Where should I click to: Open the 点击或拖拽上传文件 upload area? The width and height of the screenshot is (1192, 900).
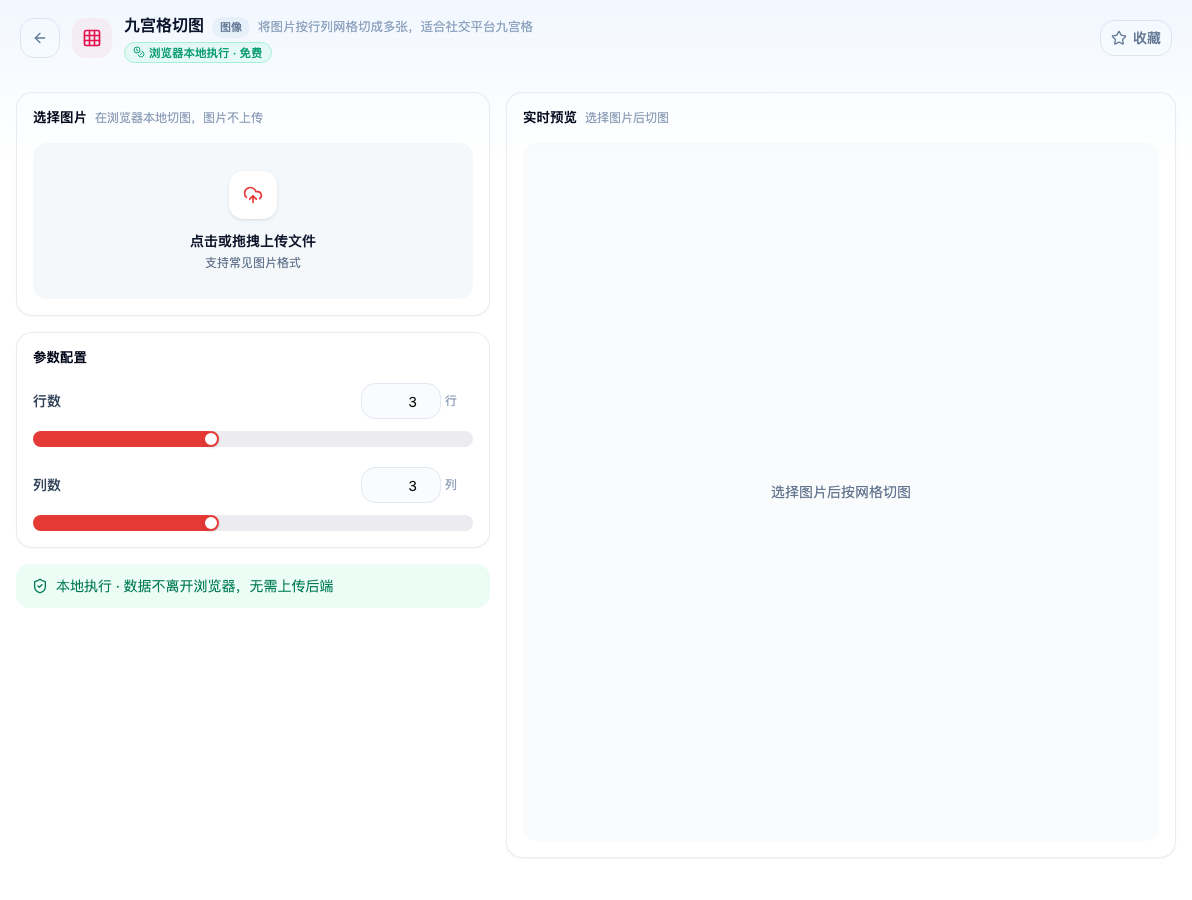253,220
